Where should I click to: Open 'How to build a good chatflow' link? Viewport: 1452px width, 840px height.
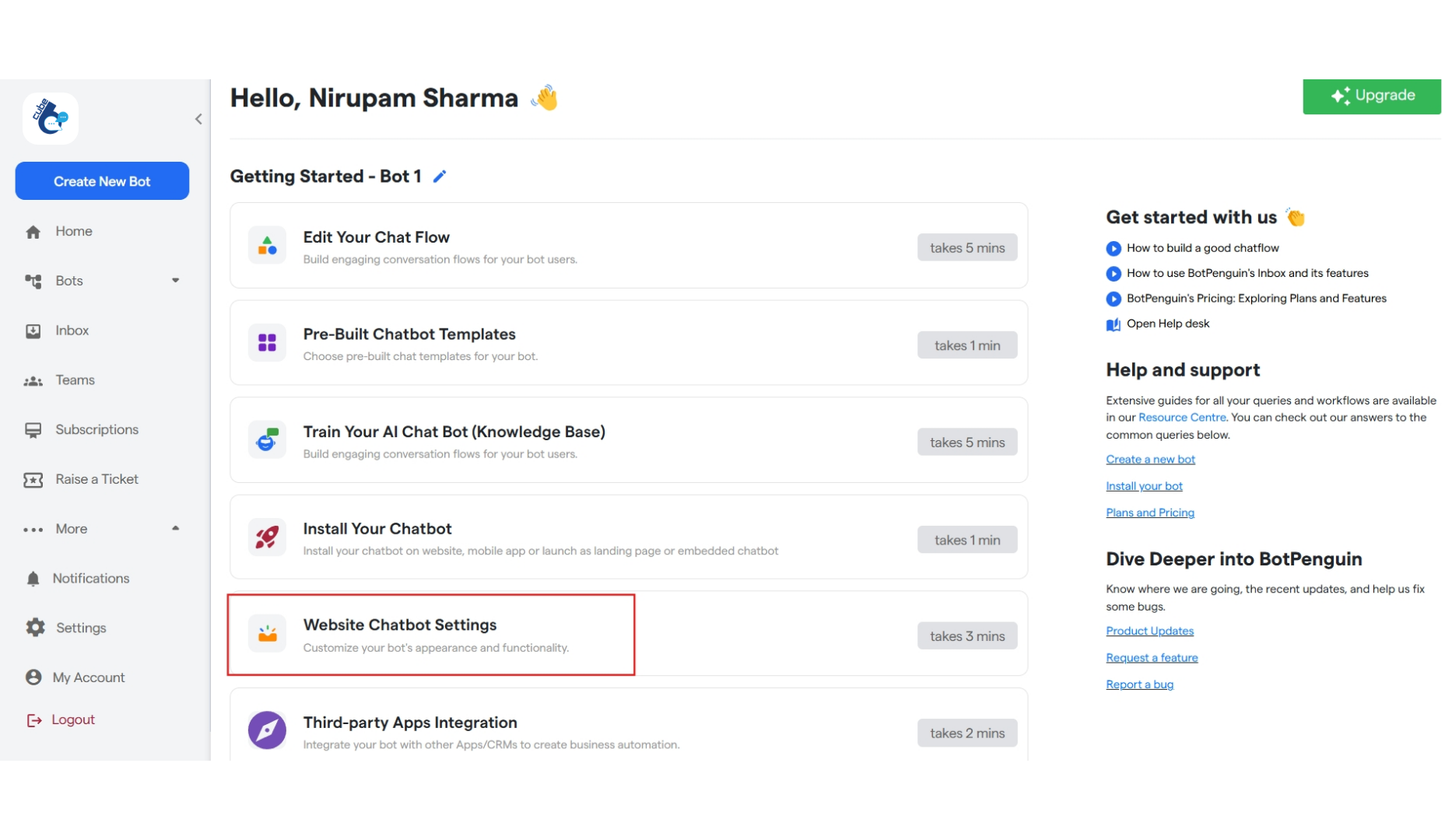(1203, 248)
